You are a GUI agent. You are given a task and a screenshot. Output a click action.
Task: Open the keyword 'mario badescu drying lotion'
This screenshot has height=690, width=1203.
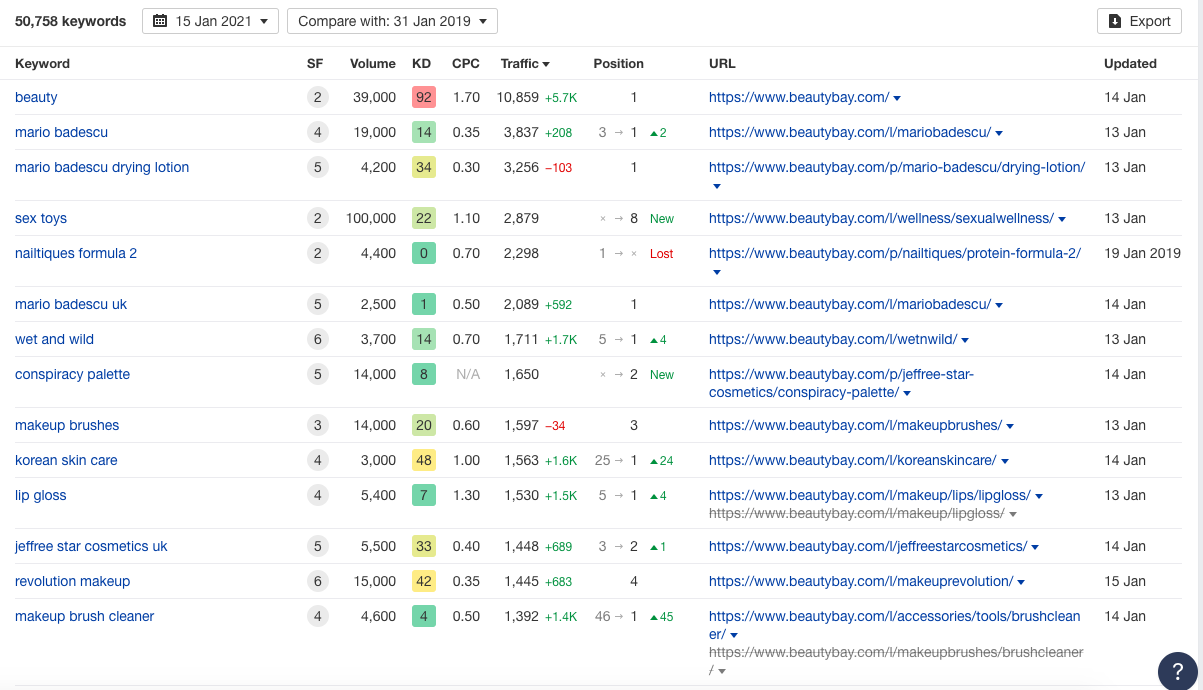pyautogui.click(x=102, y=167)
